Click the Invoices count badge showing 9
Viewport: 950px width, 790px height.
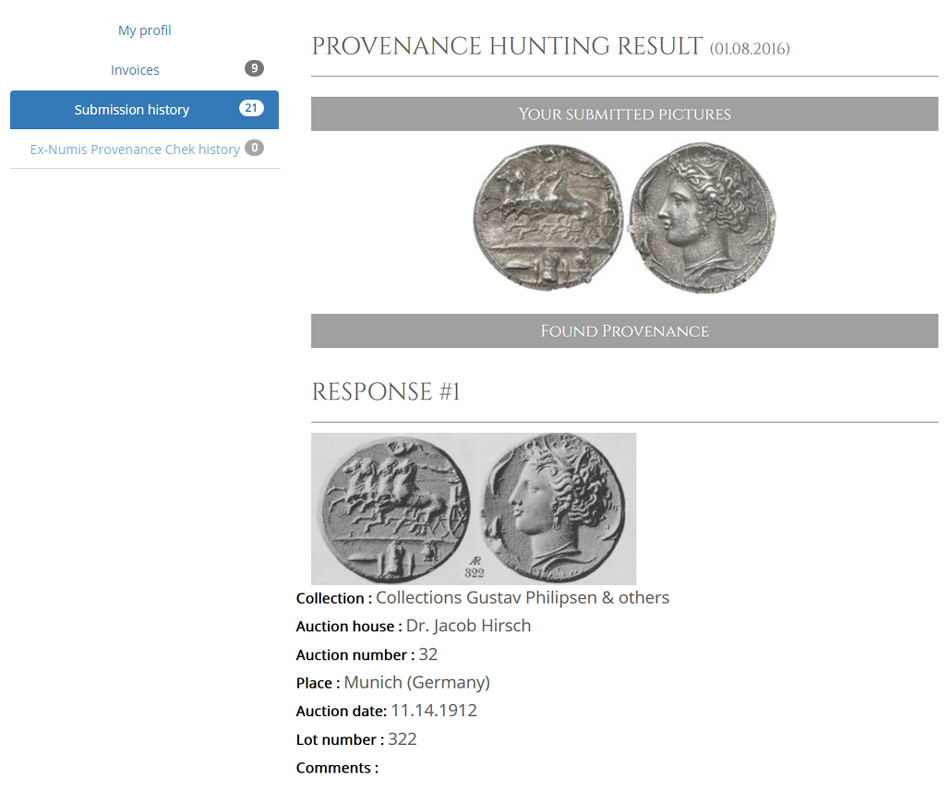pos(254,69)
